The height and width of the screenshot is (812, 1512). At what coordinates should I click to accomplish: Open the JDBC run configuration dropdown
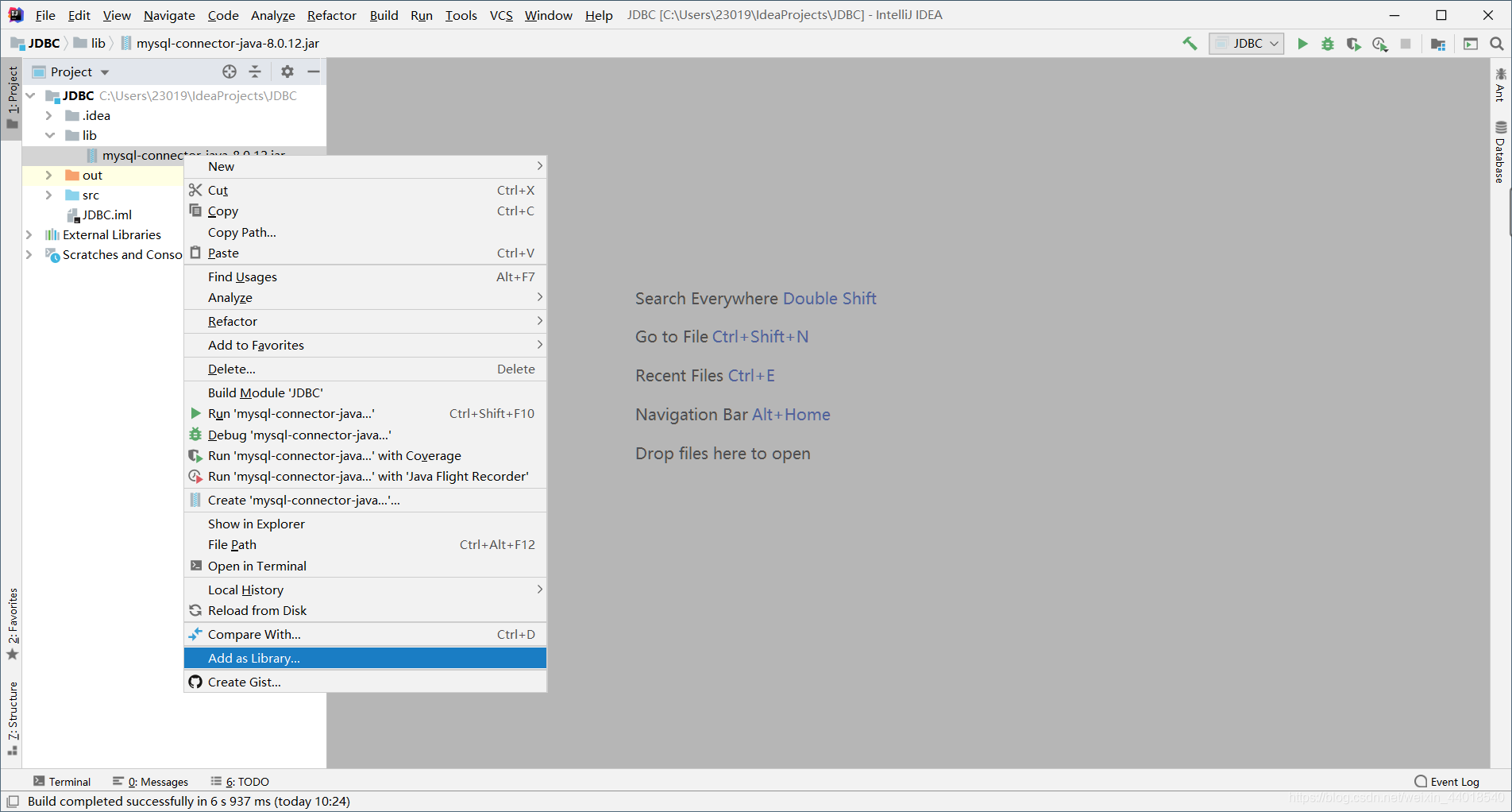tap(1247, 44)
